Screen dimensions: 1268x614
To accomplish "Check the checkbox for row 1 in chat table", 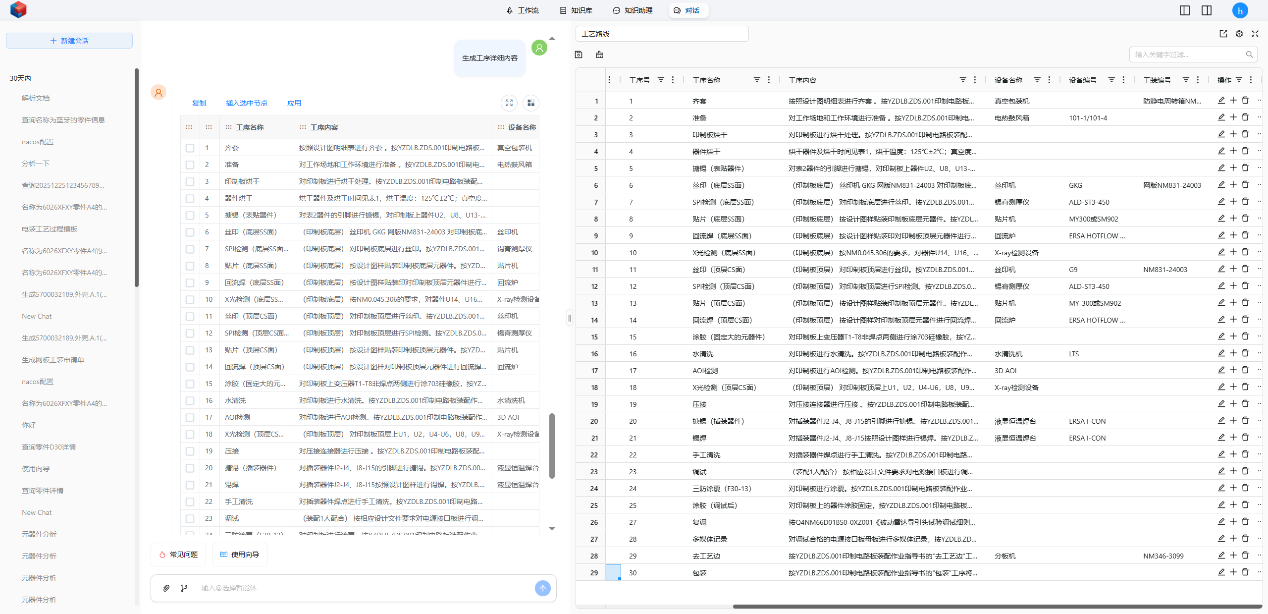I will pos(190,148).
